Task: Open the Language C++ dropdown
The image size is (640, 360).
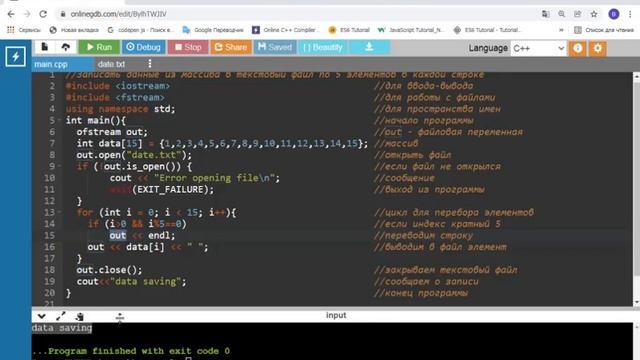Action: [x=538, y=48]
